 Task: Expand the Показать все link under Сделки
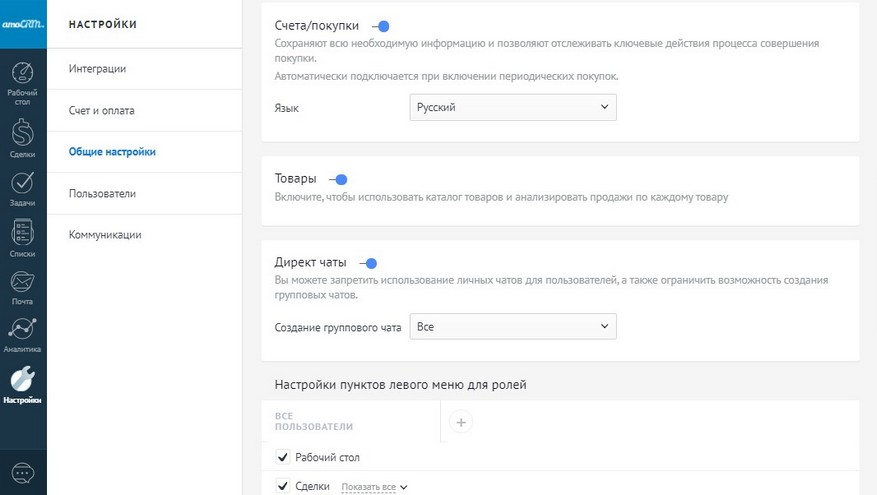(x=374, y=487)
